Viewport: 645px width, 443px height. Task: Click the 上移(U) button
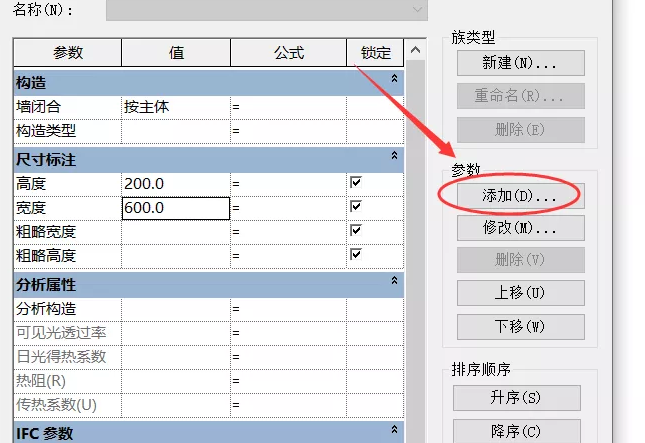tap(520, 293)
